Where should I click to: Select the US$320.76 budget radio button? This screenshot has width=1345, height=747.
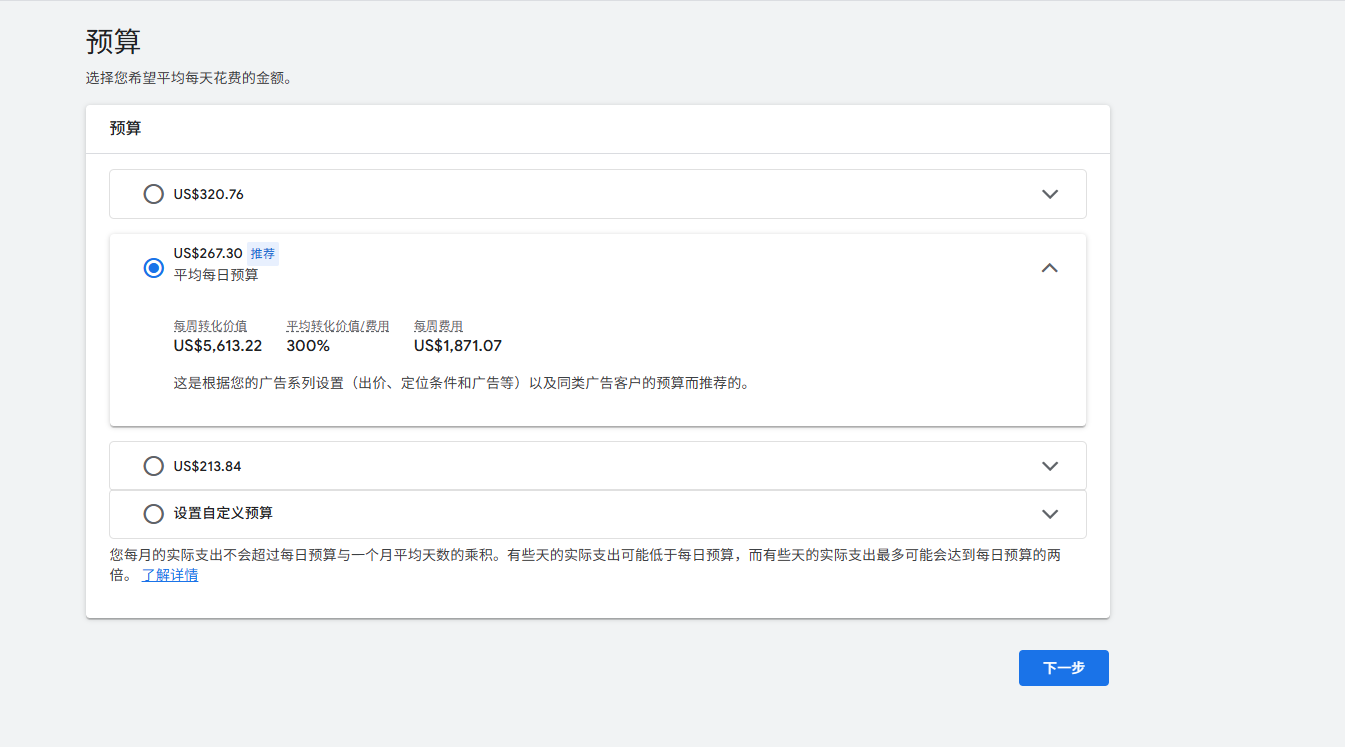[x=153, y=194]
